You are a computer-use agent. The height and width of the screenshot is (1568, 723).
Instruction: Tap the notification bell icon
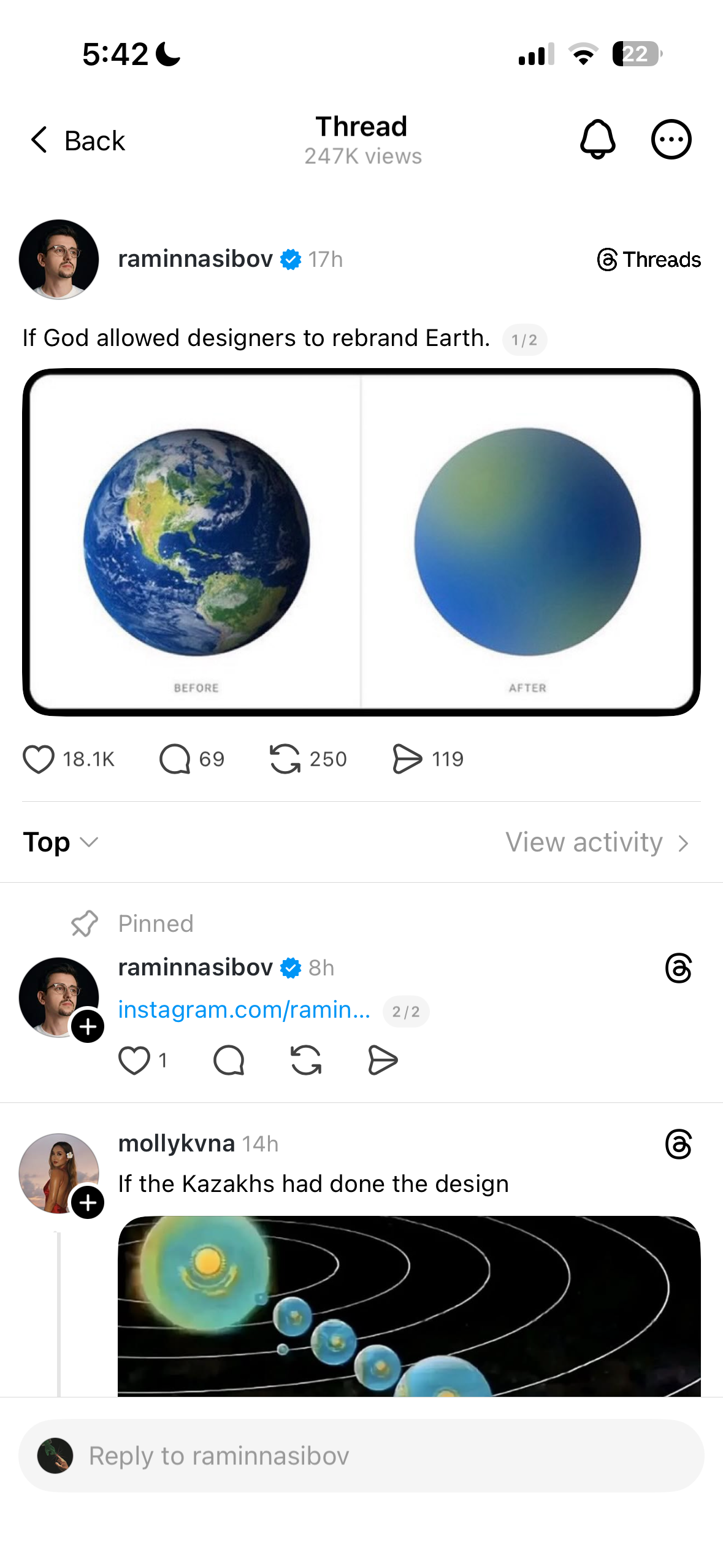(x=597, y=139)
